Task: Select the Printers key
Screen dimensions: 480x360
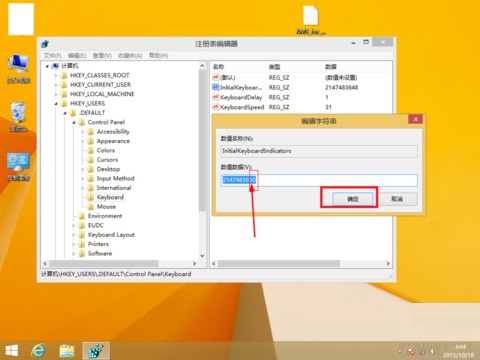Action: [x=98, y=244]
